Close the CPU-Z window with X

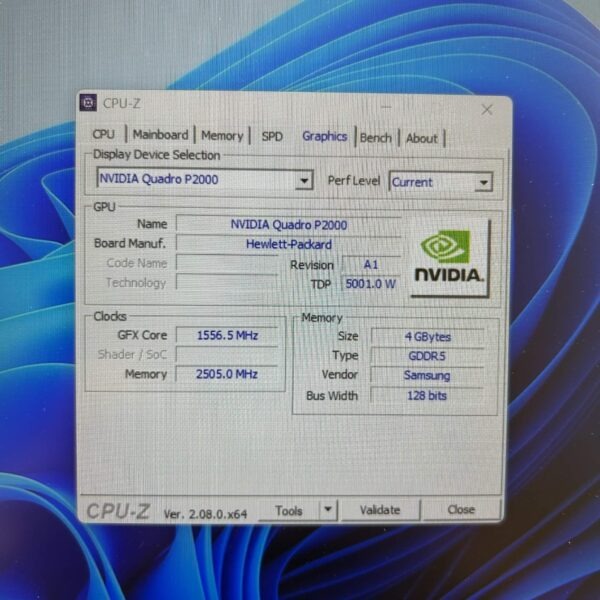pyautogui.click(x=487, y=110)
